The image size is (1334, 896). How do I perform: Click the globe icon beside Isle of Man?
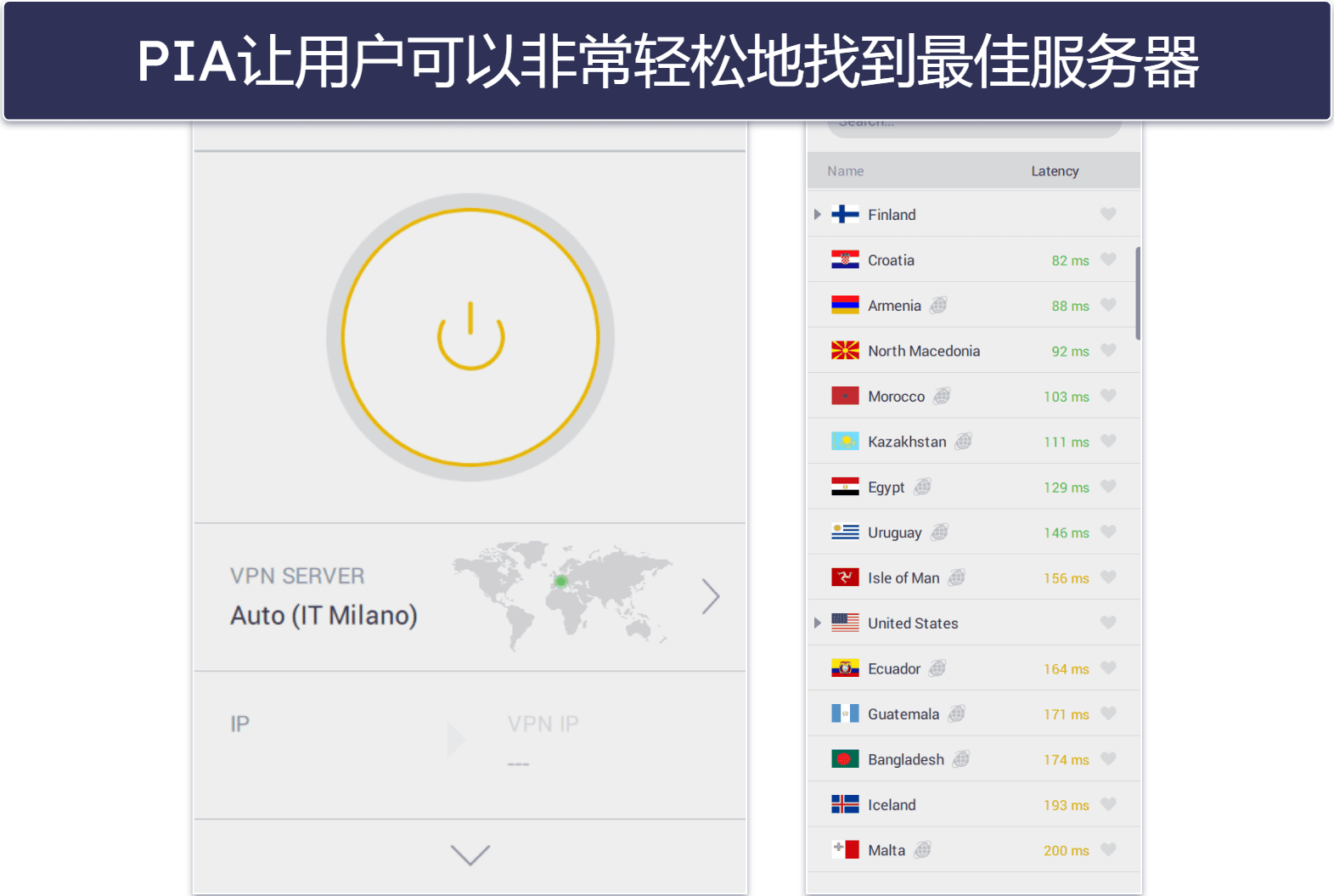[x=956, y=578]
